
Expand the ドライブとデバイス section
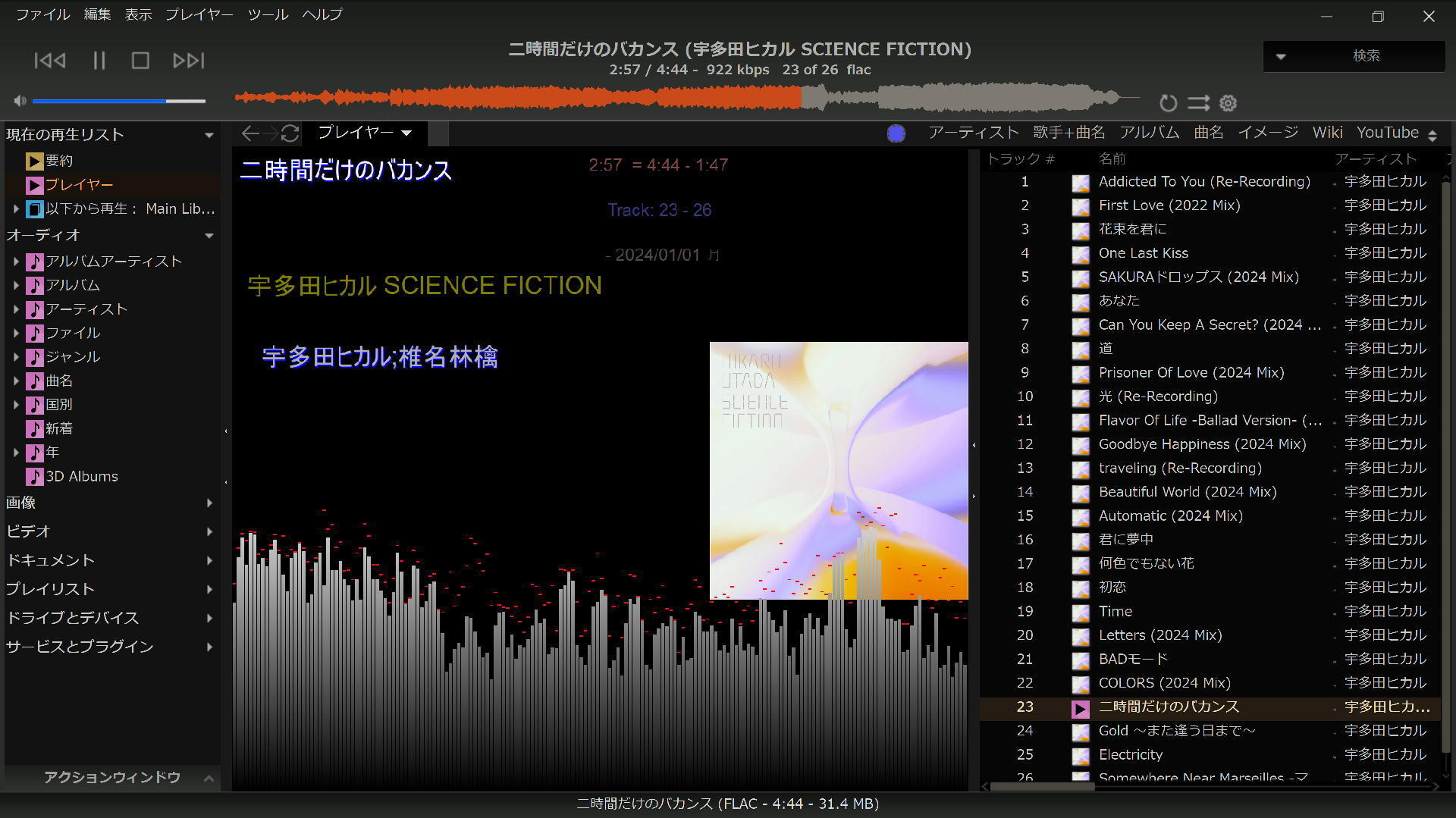[x=209, y=618]
